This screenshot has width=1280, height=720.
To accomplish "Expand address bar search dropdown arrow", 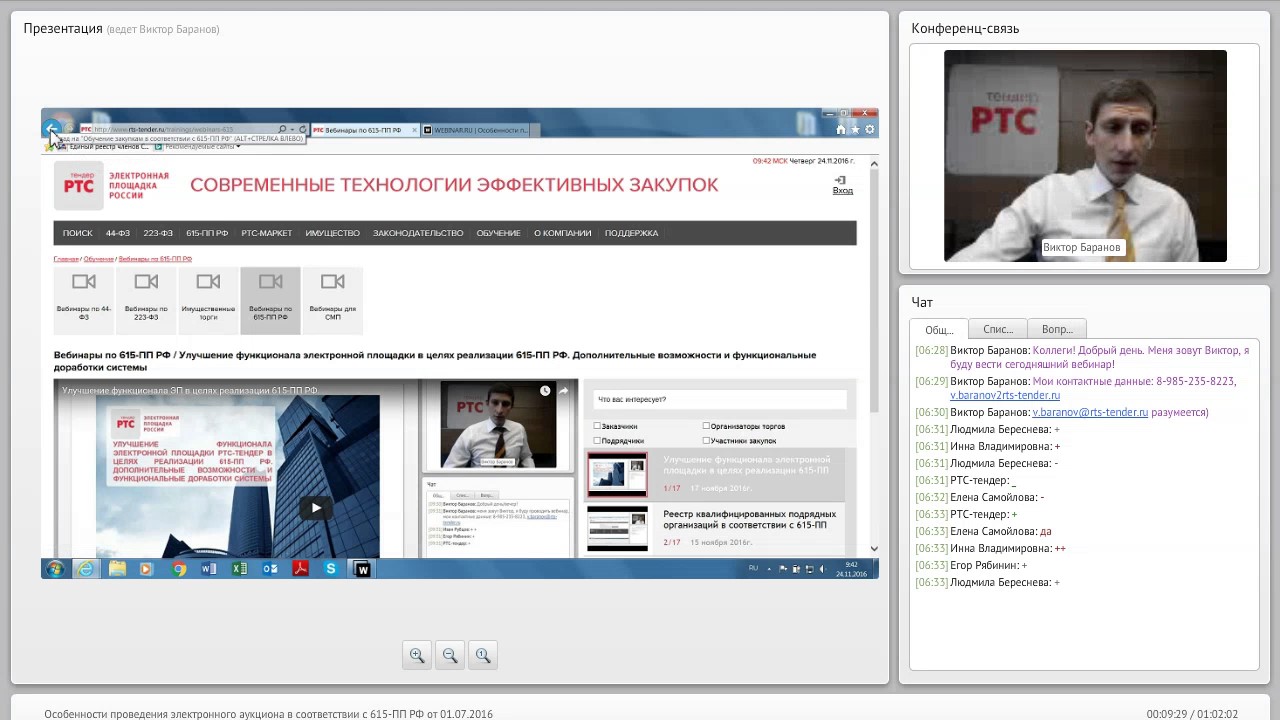I will pos(293,130).
